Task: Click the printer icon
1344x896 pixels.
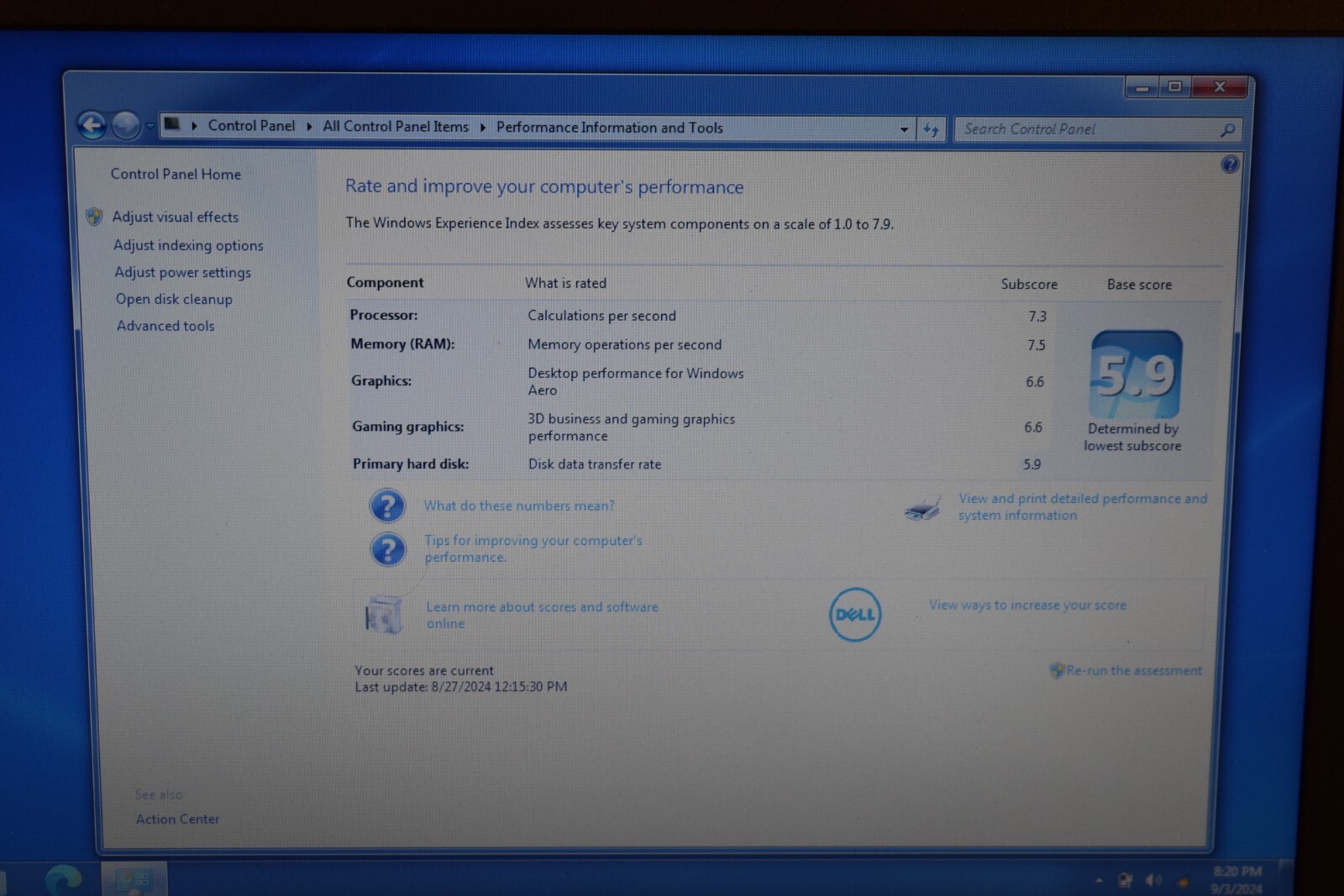Action: tap(922, 507)
